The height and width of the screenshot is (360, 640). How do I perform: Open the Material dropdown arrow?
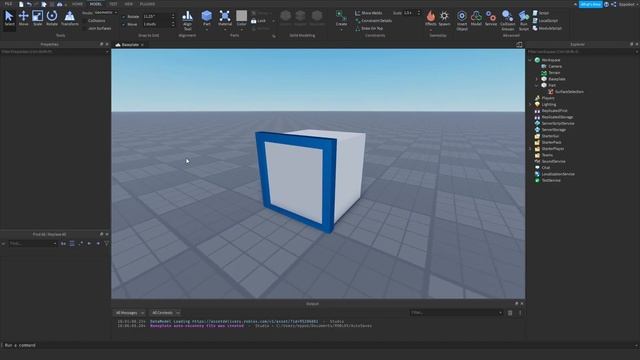[x=224, y=29]
